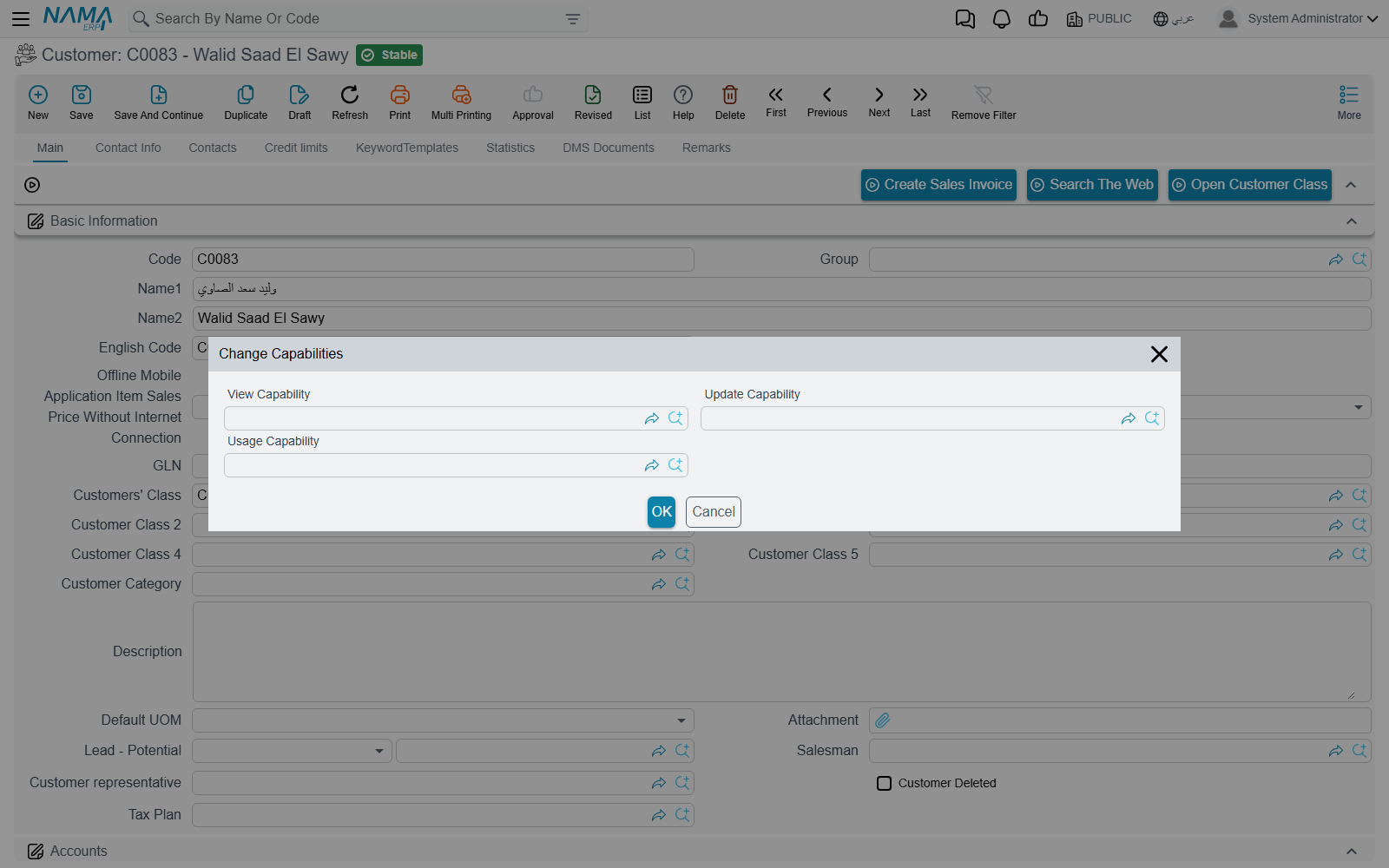Click the play actions icon below tabs

pos(32,185)
